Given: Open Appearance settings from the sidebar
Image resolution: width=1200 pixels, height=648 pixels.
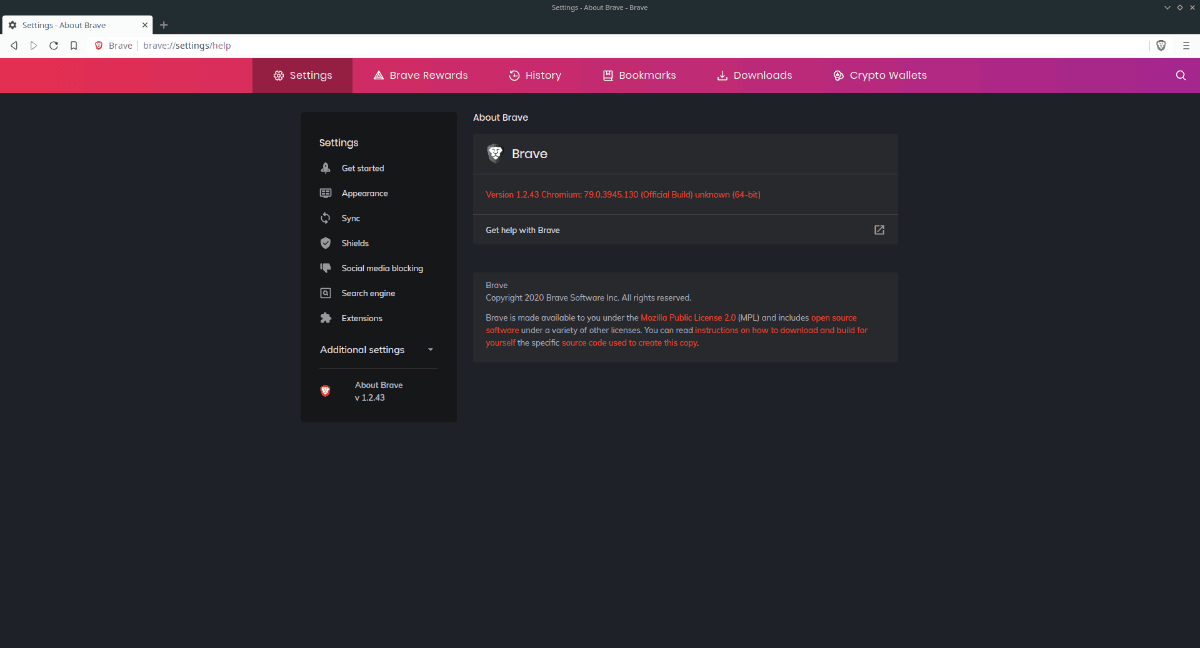Looking at the screenshot, I should [x=364, y=193].
